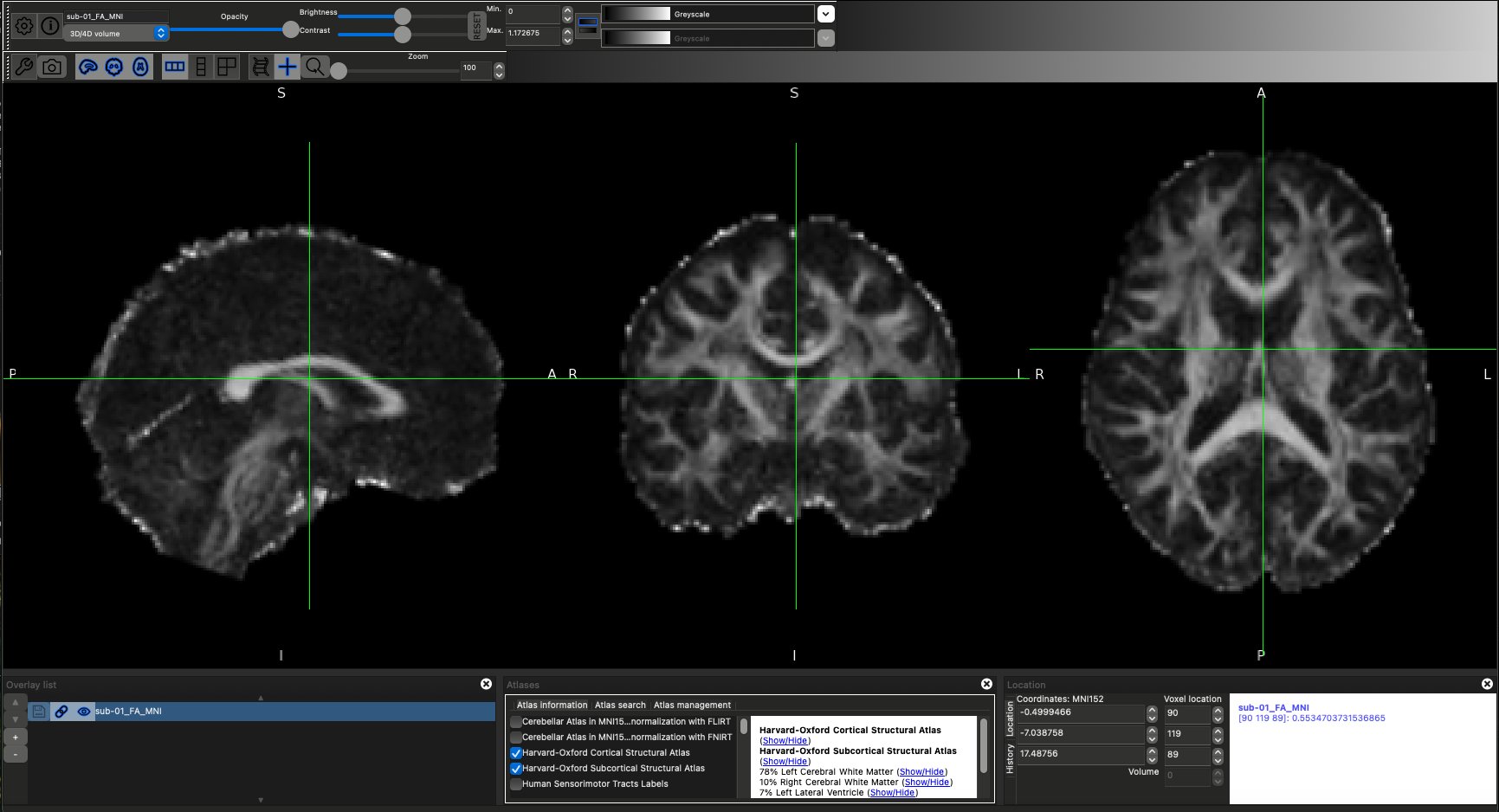Image resolution: width=1499 pixels, height=812 pixels.
Task: Uncheck Harvard-Oxford Cortical Structural Atlas
Action: click(x=516, y=753)
